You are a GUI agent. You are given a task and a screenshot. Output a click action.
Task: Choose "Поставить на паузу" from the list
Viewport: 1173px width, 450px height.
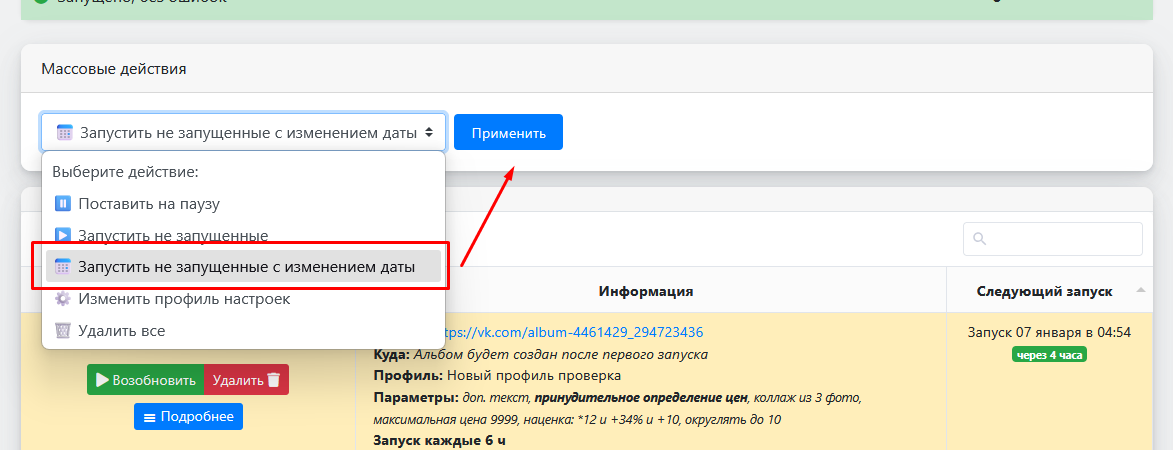pyautogui.click(x=149, y=204)
